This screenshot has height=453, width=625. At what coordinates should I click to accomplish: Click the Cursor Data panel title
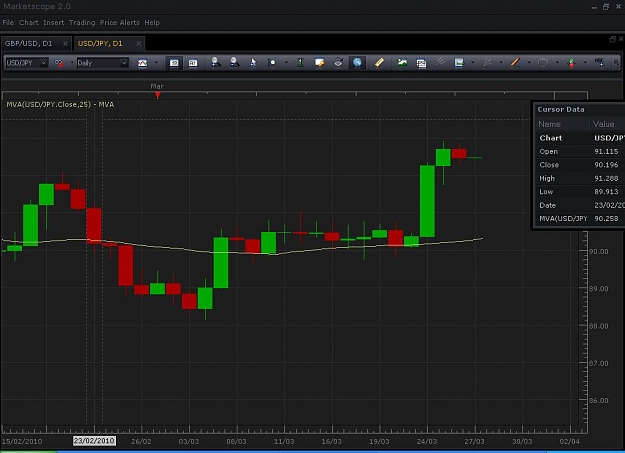[561, 109]
